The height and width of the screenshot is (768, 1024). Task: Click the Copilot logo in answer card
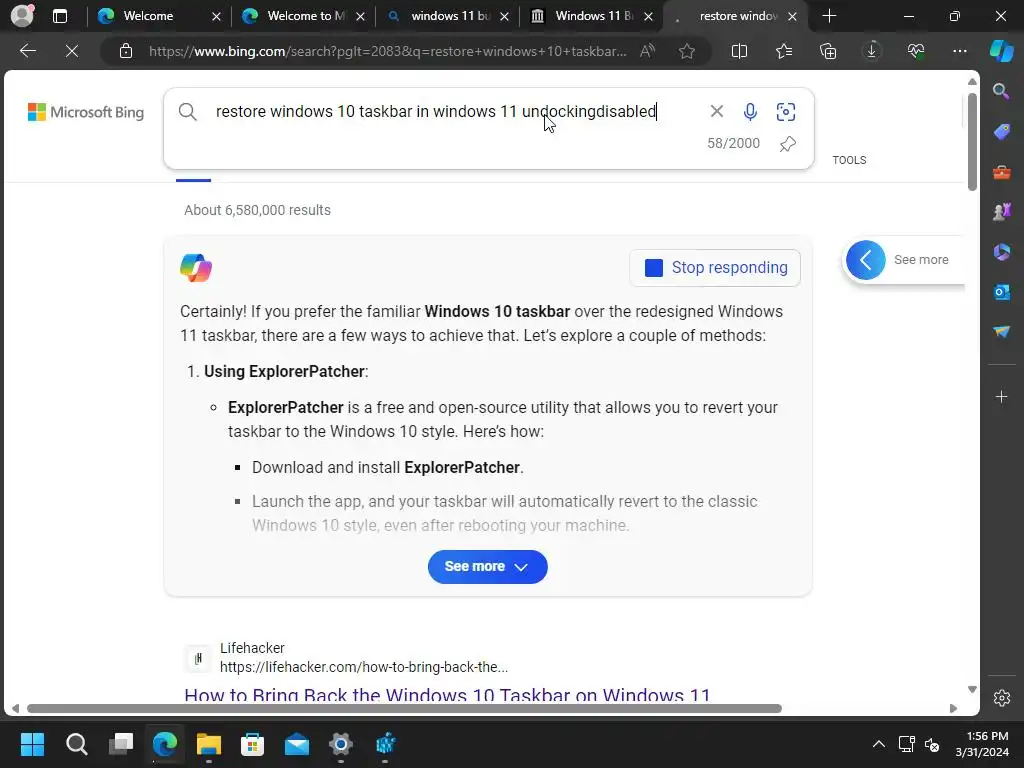pos(196,268)
